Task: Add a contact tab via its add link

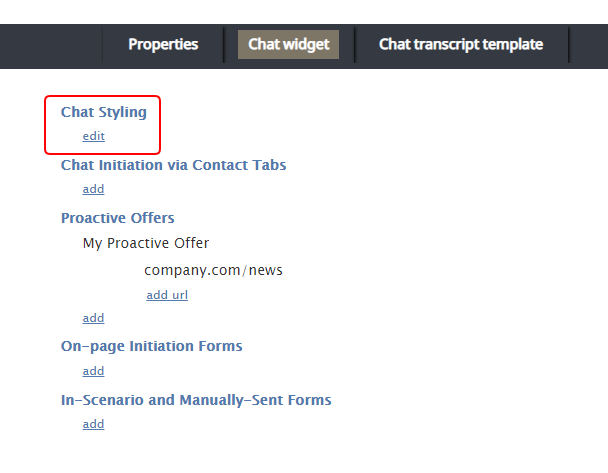Action: (93, 189)
